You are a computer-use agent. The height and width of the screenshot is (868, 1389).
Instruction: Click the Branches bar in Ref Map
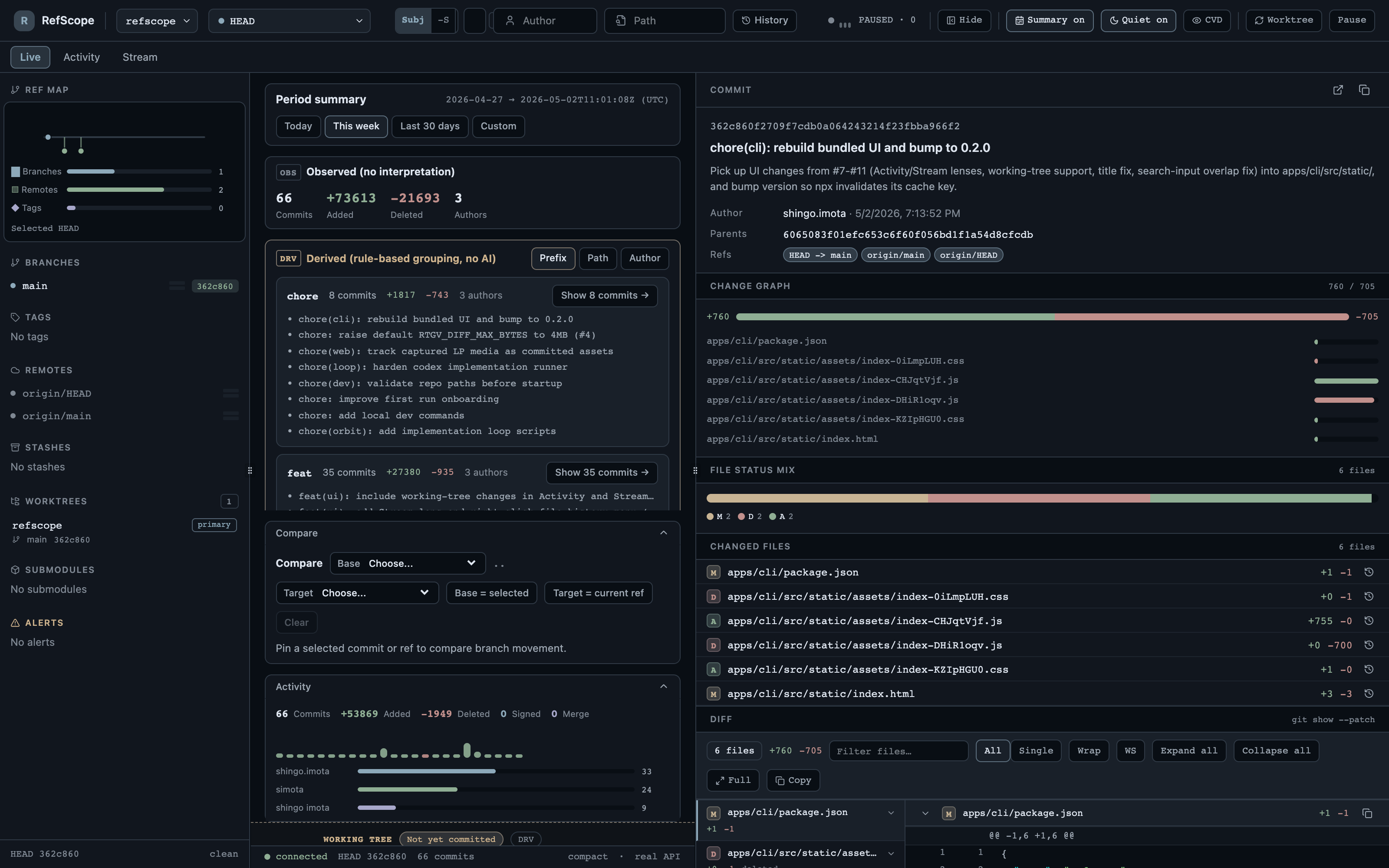pyautogui.click(x=139, y=172)
